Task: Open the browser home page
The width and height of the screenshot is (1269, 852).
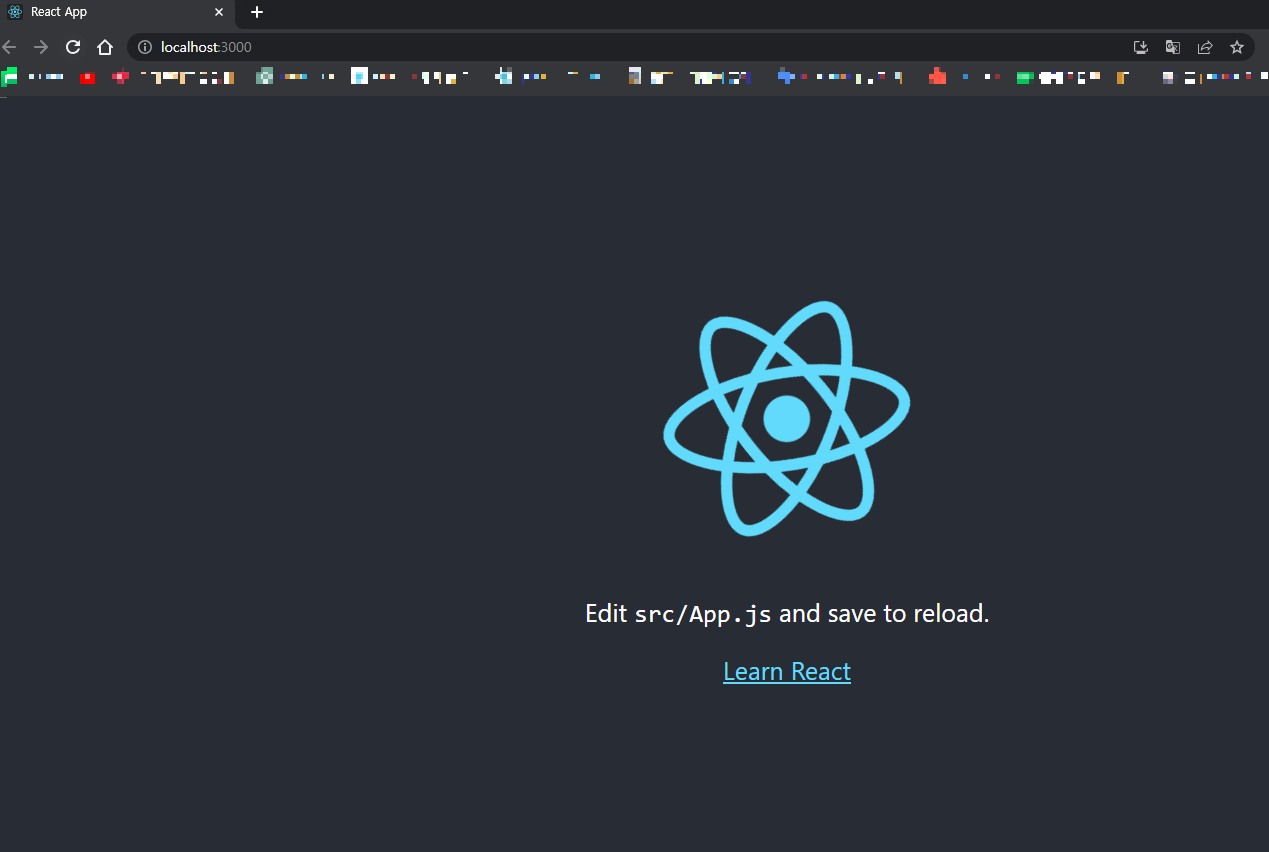Action: tap(105, 47)
